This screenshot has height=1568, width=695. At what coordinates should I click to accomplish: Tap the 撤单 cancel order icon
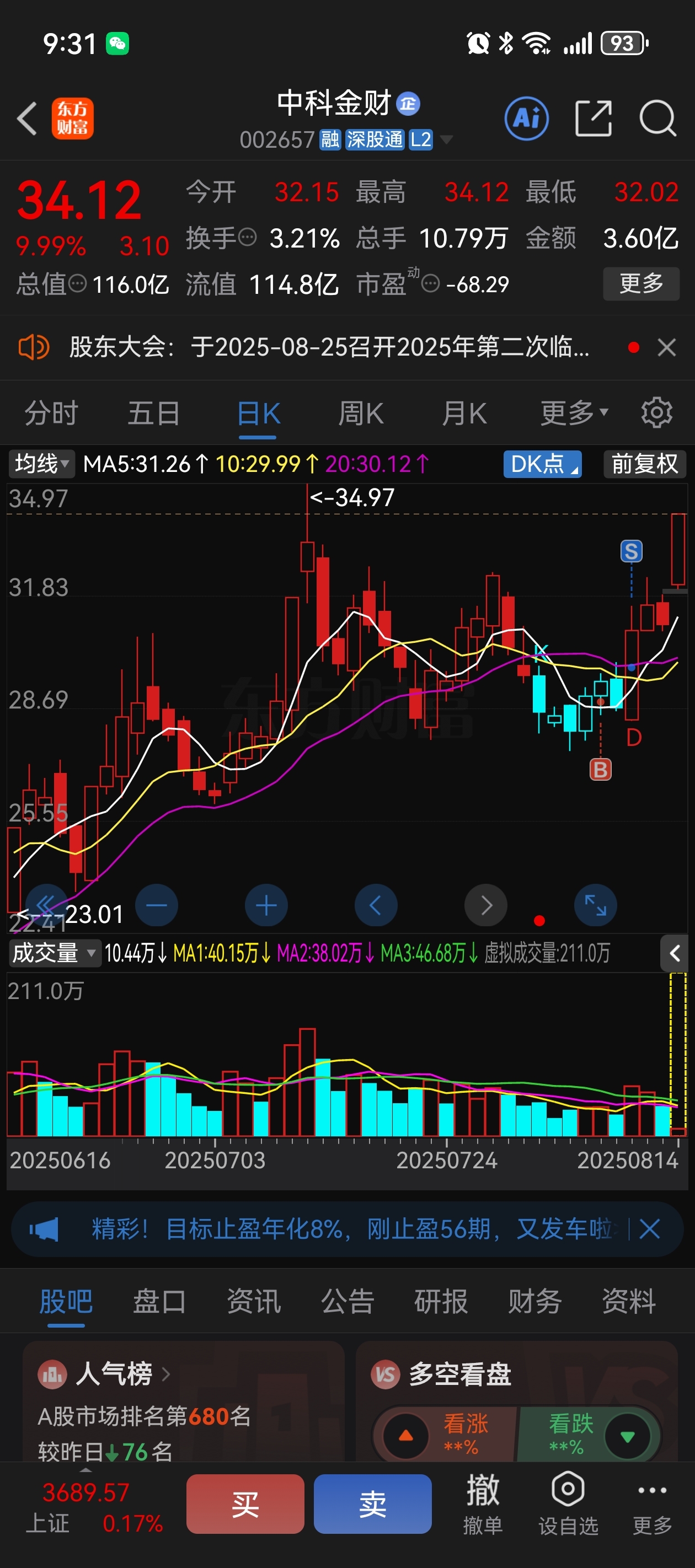tap(483, 1503)
